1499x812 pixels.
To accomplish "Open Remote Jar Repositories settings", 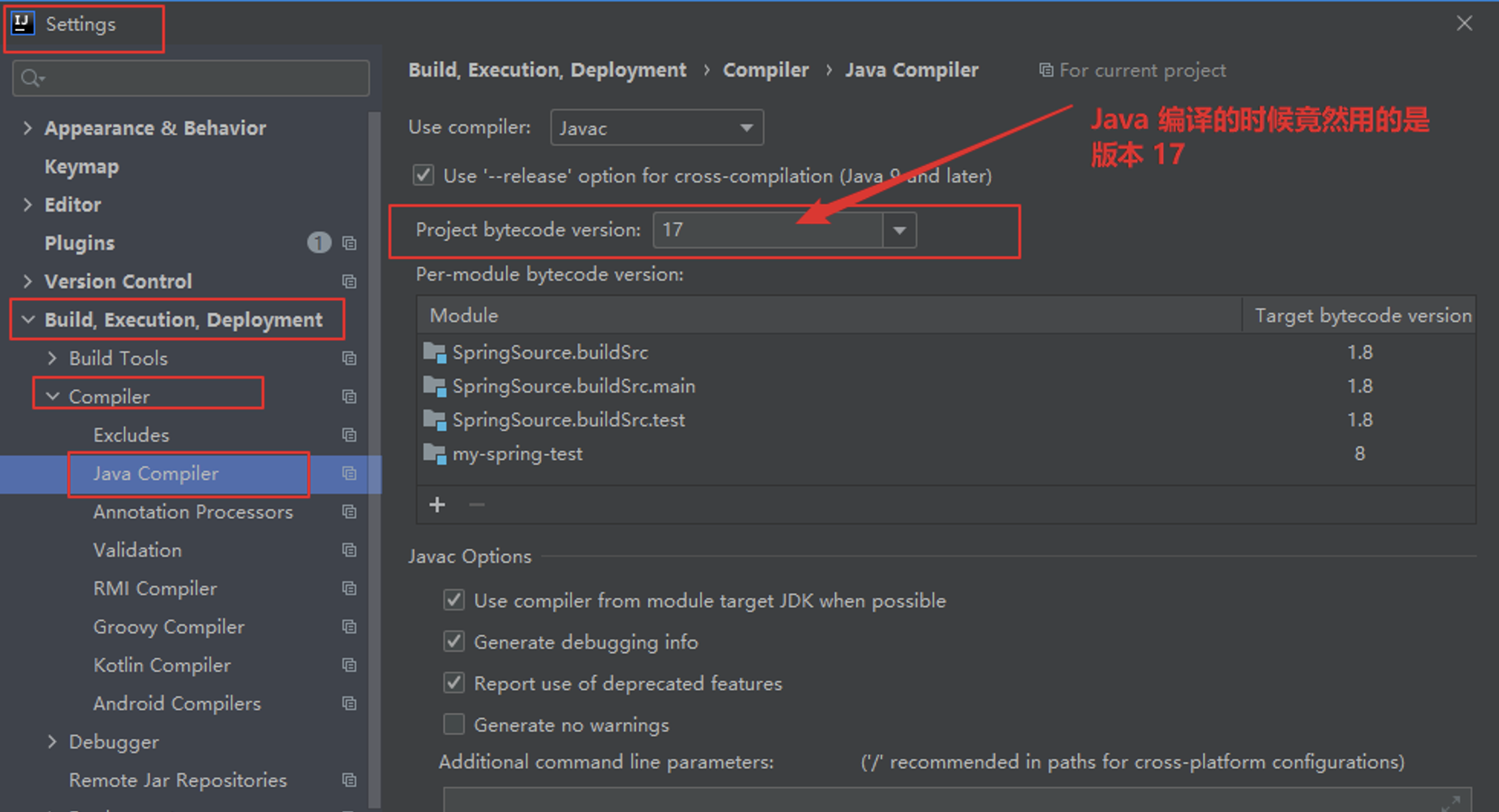I will point(177,780).
